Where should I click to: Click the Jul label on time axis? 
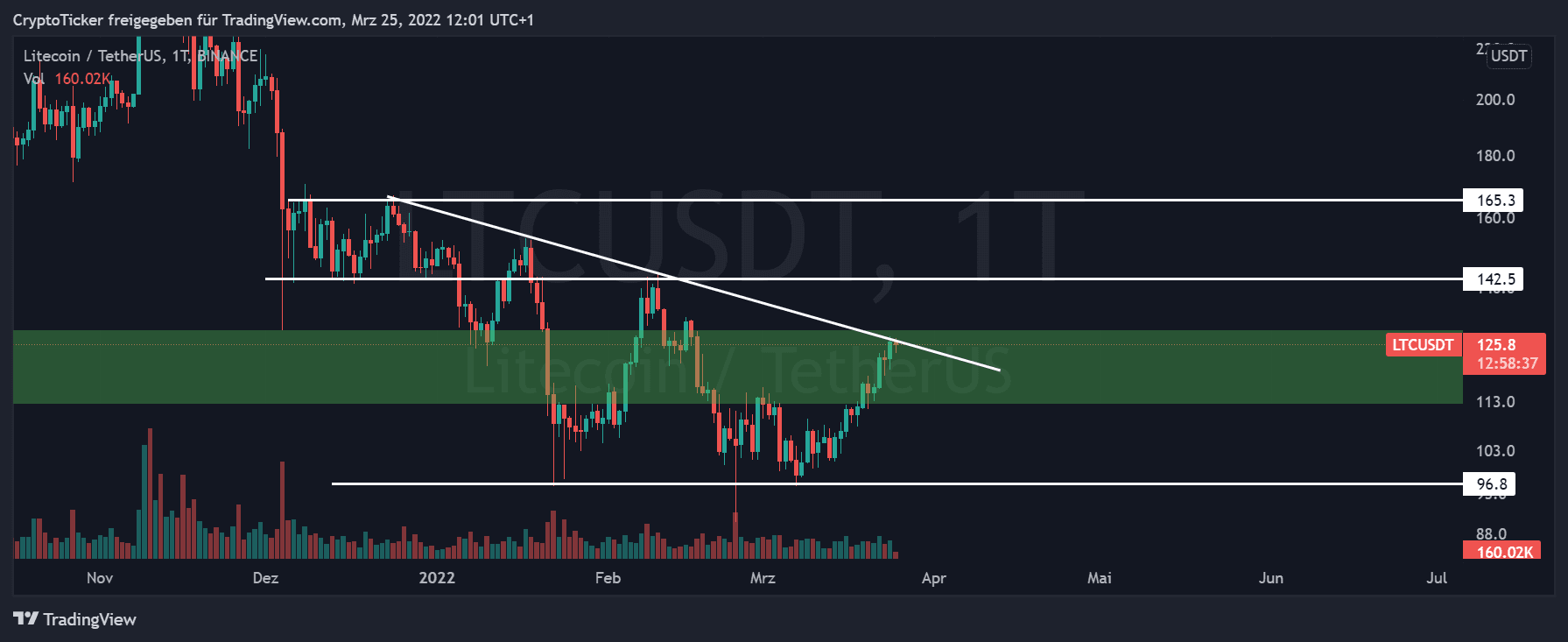click(1436, 578)
